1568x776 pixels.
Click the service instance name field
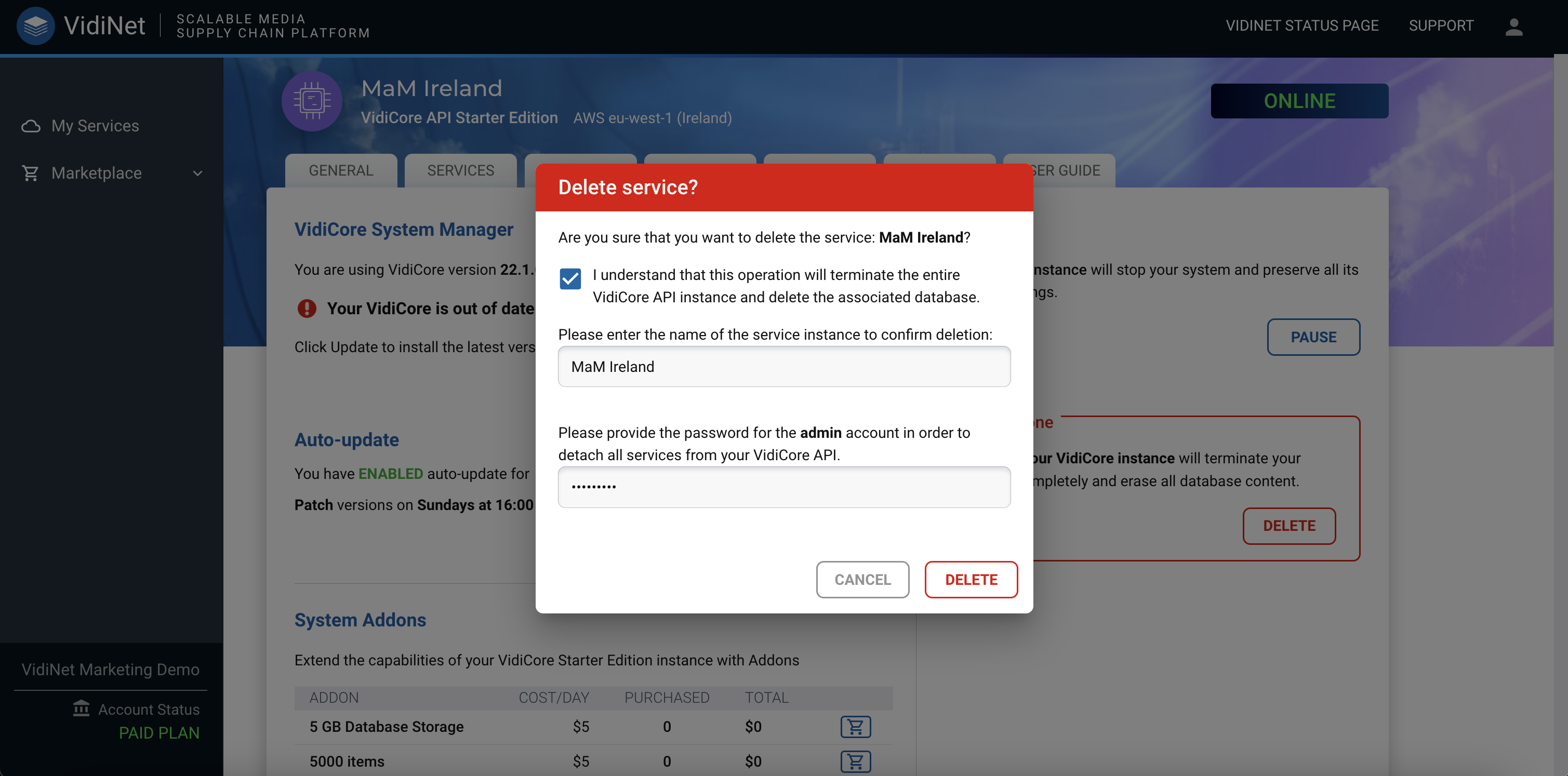[783, 366]
